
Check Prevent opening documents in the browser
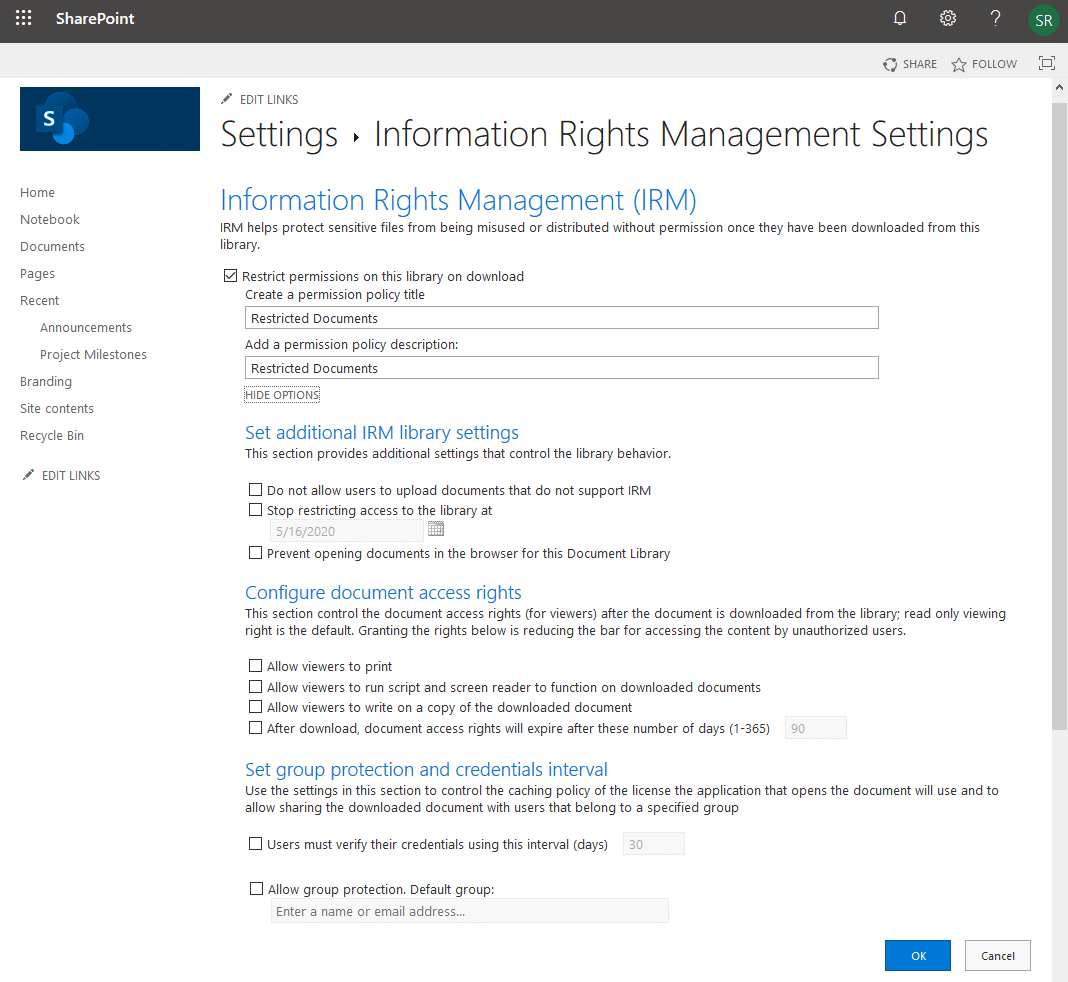[256, 552]
